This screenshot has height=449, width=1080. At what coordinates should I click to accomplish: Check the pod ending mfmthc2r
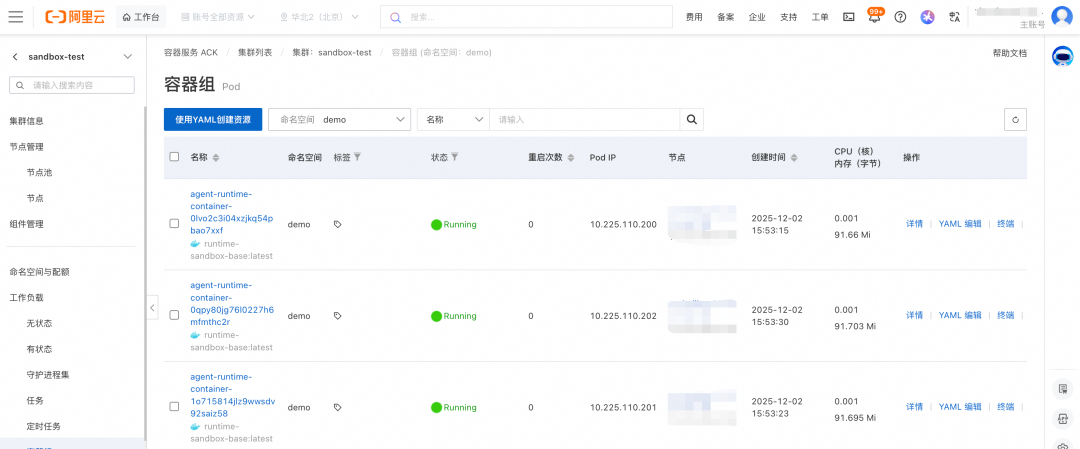click(174, 315)
